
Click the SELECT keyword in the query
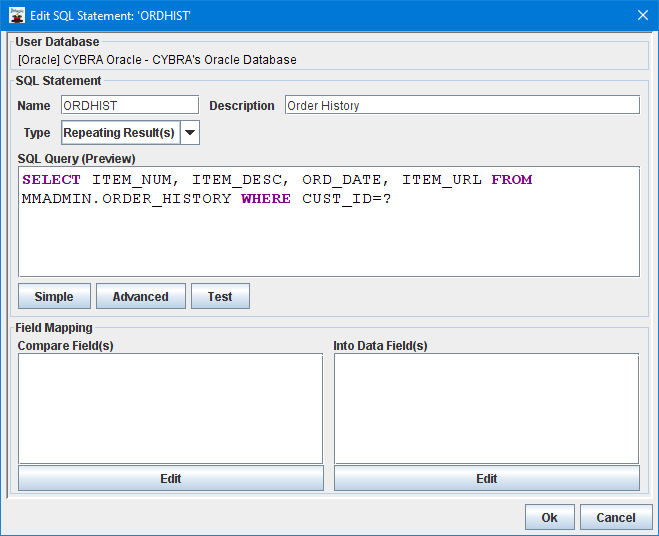51,180
